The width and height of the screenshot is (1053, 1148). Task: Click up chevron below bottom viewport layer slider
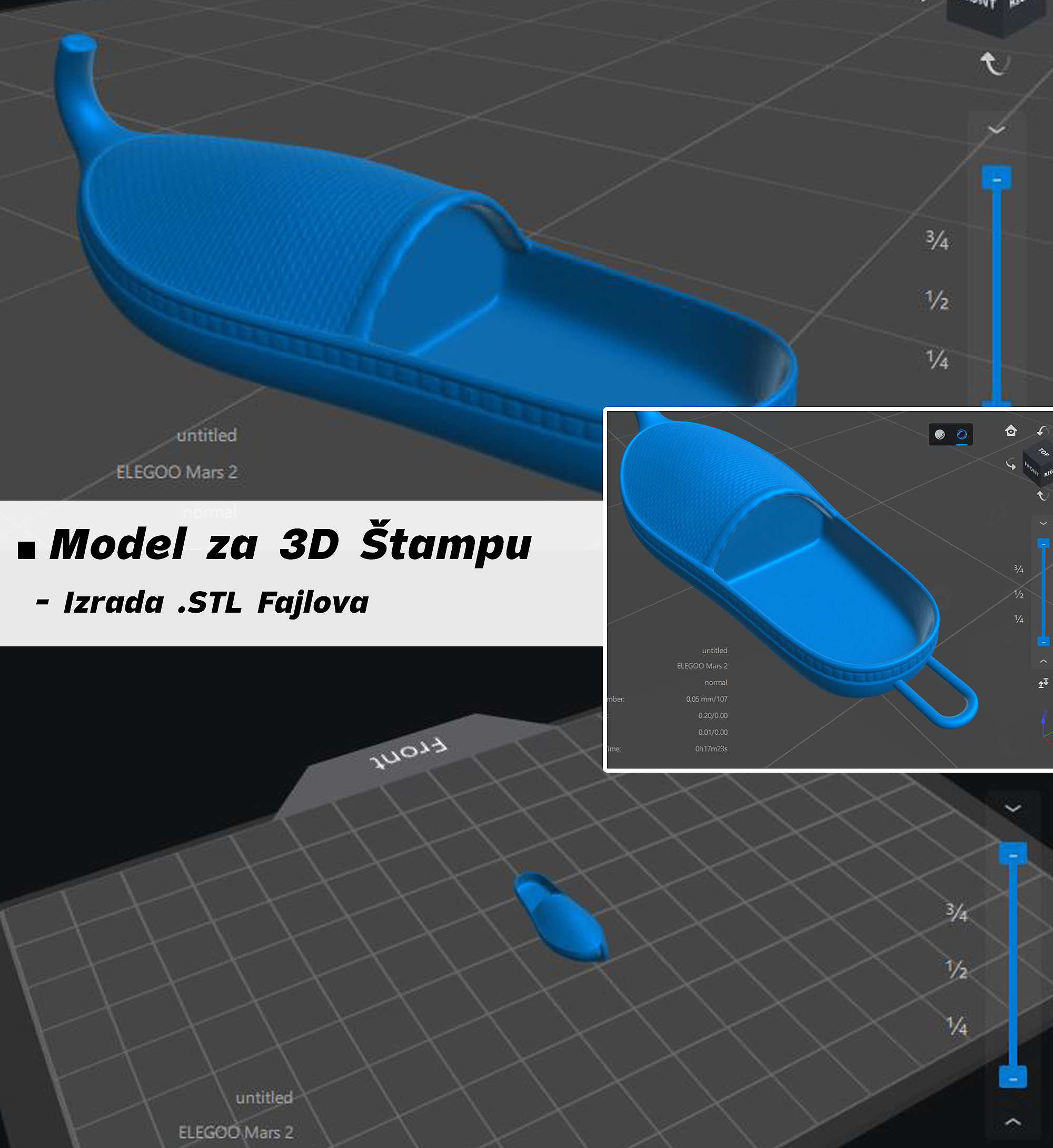pos(1012,1122)
